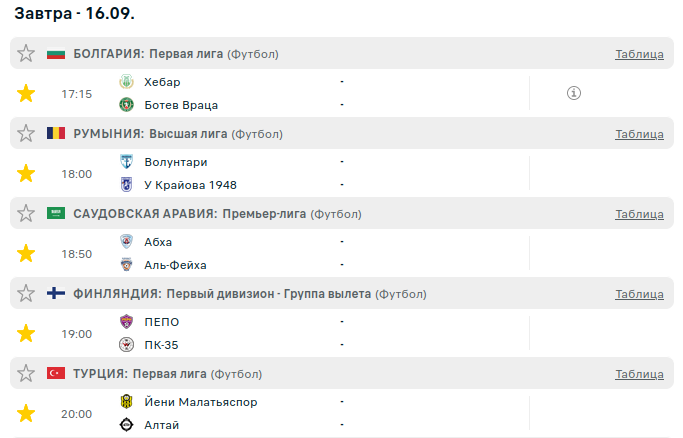Click the Алтай team logo
Viewport: 683px width, 438px height.
pyautogui.click(x=127, y=425)
